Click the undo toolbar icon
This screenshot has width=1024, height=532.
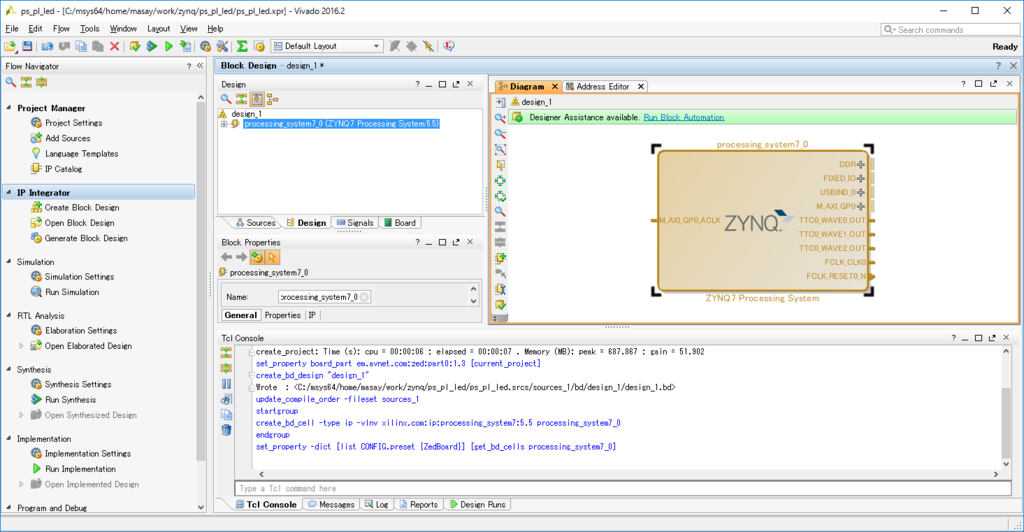point(47,46)
